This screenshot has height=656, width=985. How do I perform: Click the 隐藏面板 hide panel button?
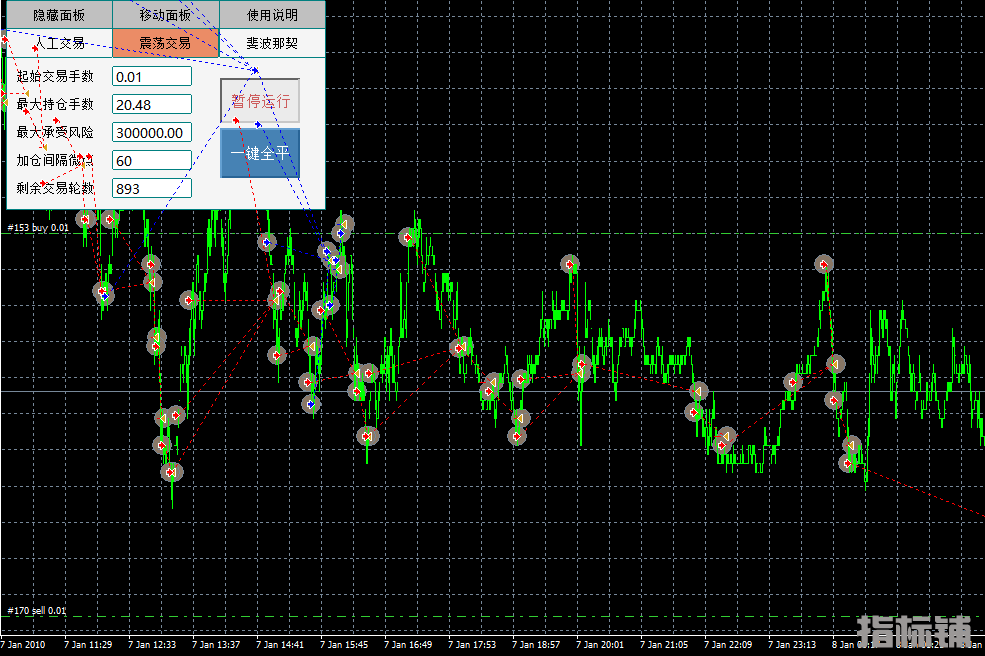(59, 15)
